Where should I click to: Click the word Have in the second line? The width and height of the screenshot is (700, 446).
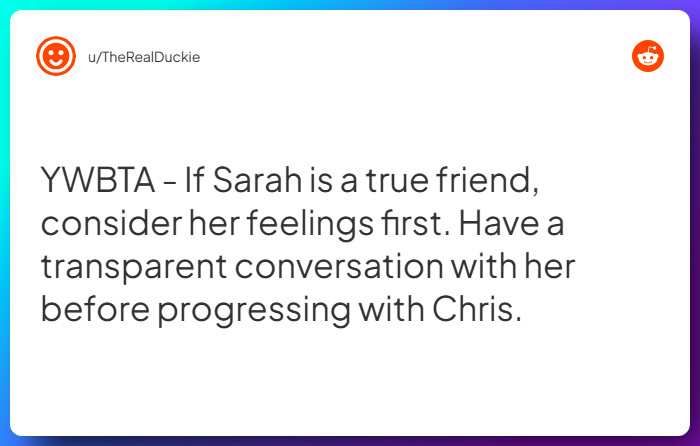tap(499, 223)
